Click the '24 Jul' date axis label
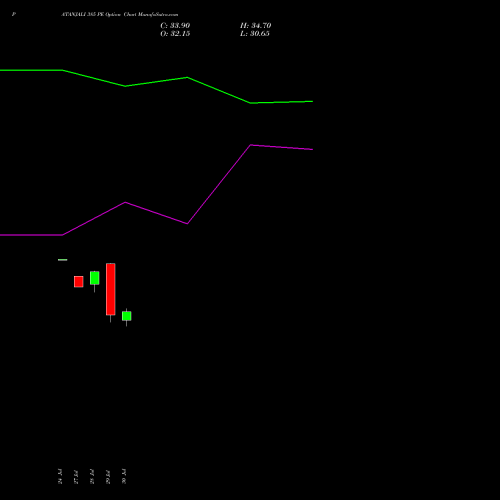500x500 pixels. (60, 476)
